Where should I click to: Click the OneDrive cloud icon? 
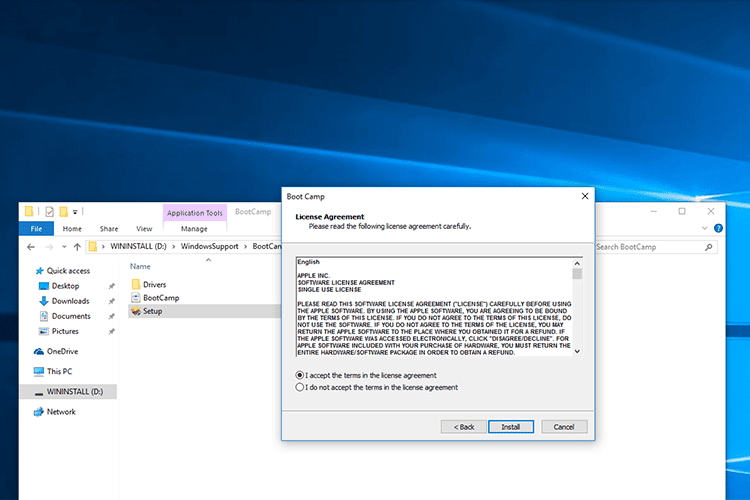pyautogui.click(x=39, y=351)
